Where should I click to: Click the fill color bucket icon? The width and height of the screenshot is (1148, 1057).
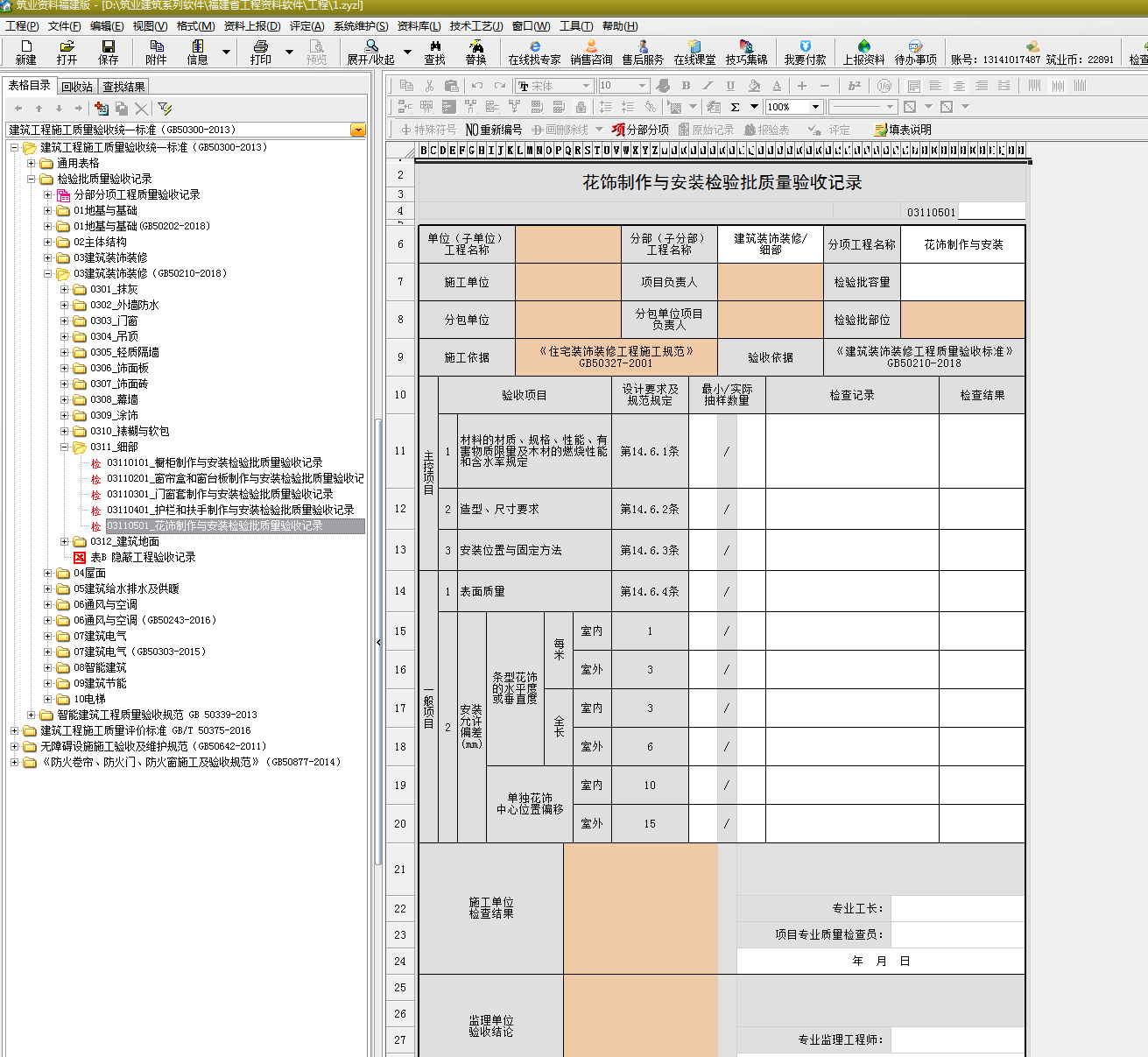coord(754,85)
